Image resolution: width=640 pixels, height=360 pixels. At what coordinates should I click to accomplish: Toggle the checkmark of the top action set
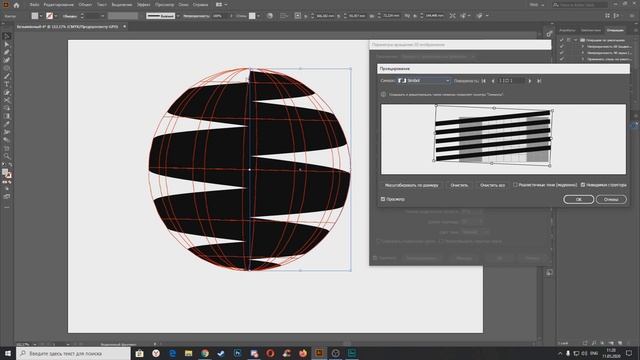pos(562,40)
